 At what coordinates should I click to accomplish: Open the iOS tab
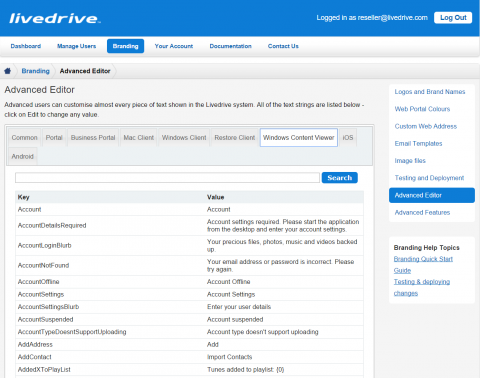348,138
